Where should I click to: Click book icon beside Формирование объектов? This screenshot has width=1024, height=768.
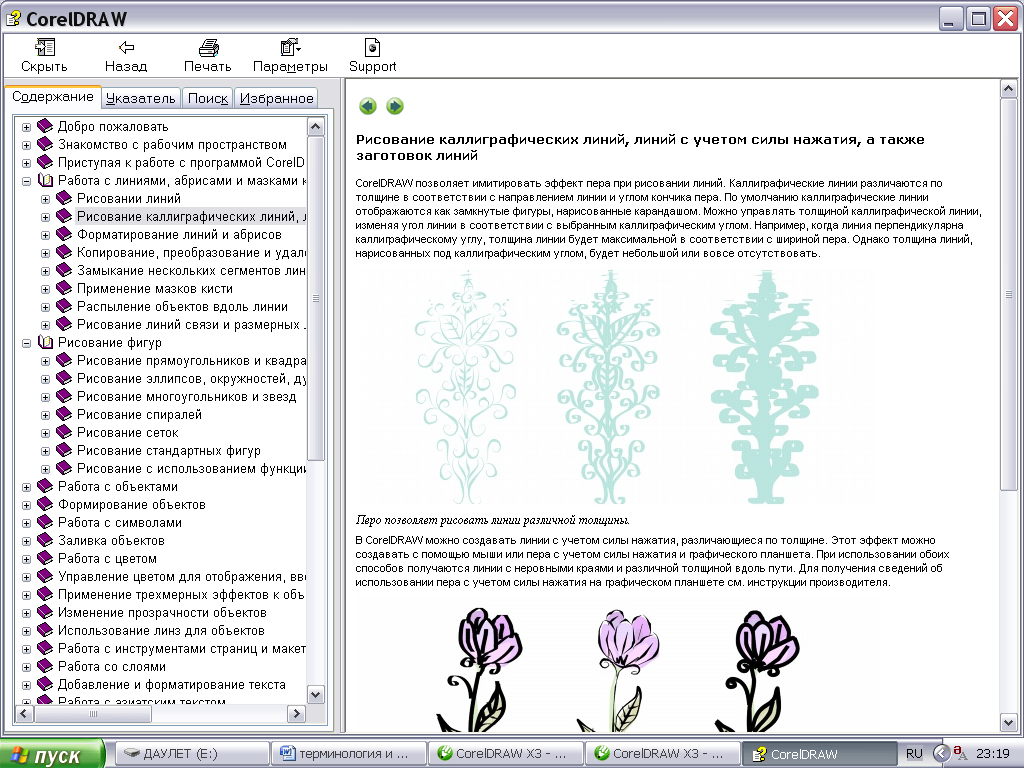tap(44, 505)
